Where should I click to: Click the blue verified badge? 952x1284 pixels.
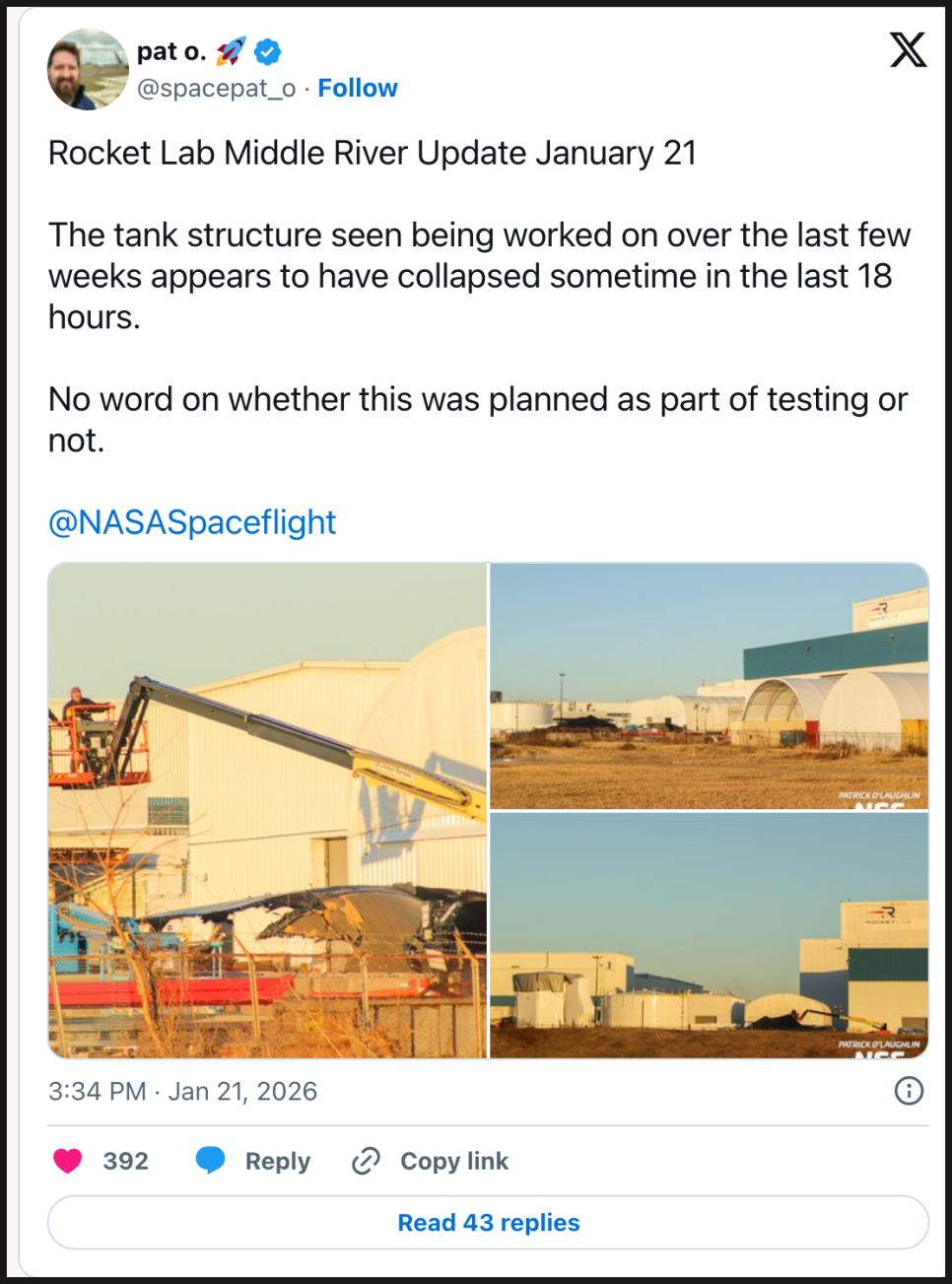tap(268, 51)
